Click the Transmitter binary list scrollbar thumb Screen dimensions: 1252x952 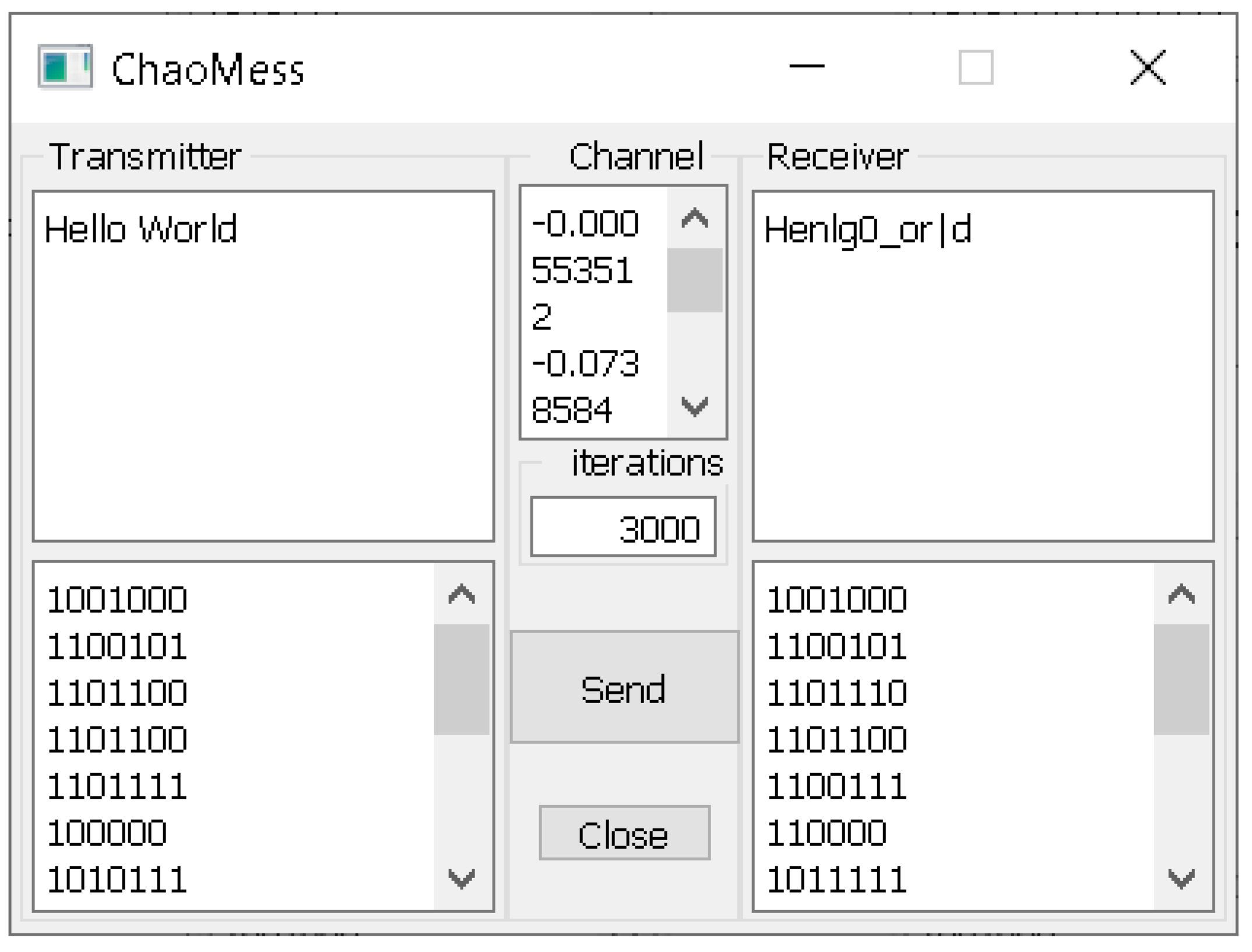pyautogui.click(x=462, y=680)
